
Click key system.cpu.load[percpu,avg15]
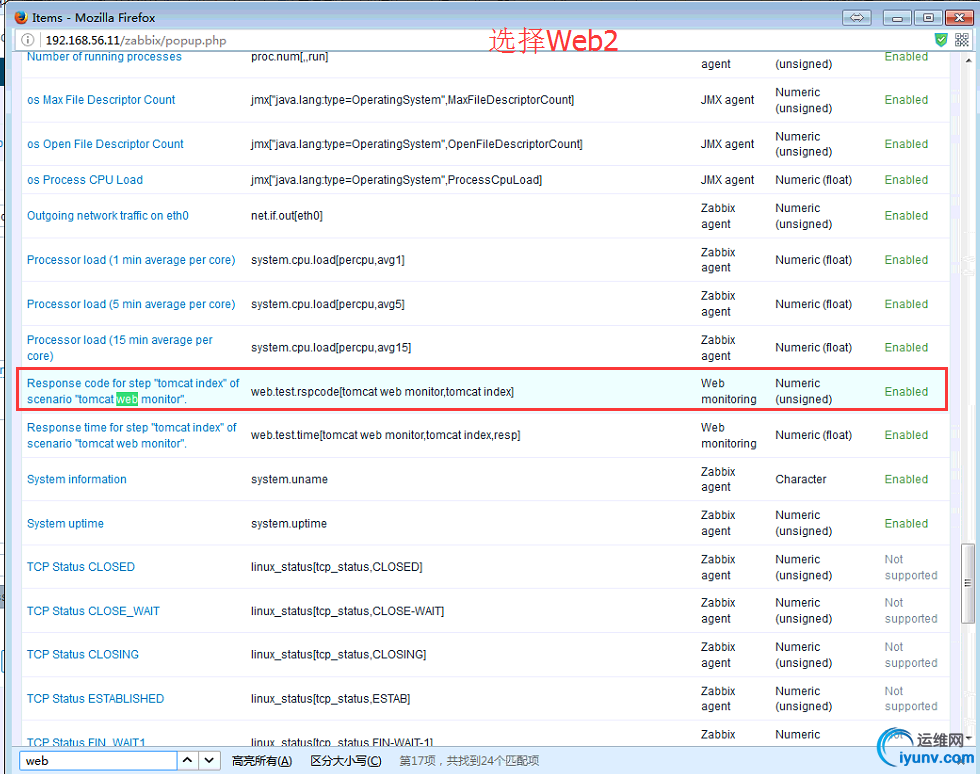pos(331,348)
